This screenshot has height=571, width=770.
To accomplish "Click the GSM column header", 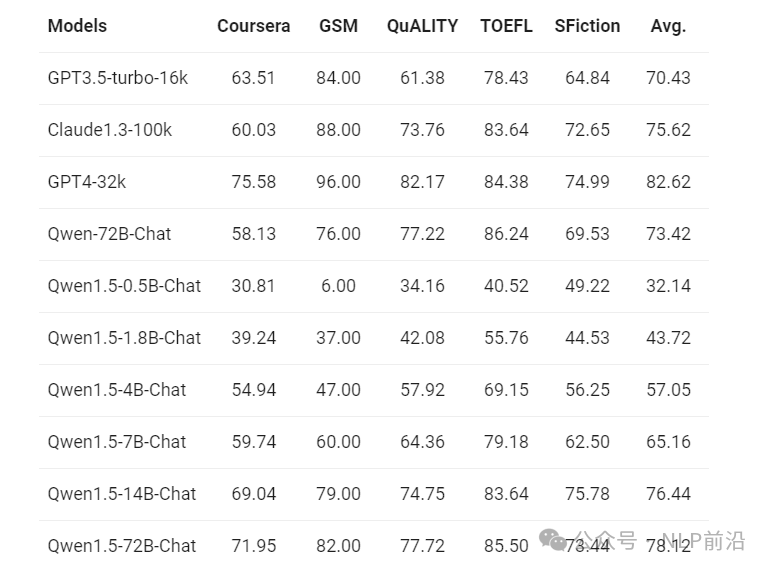I will [x=338, y=26].
